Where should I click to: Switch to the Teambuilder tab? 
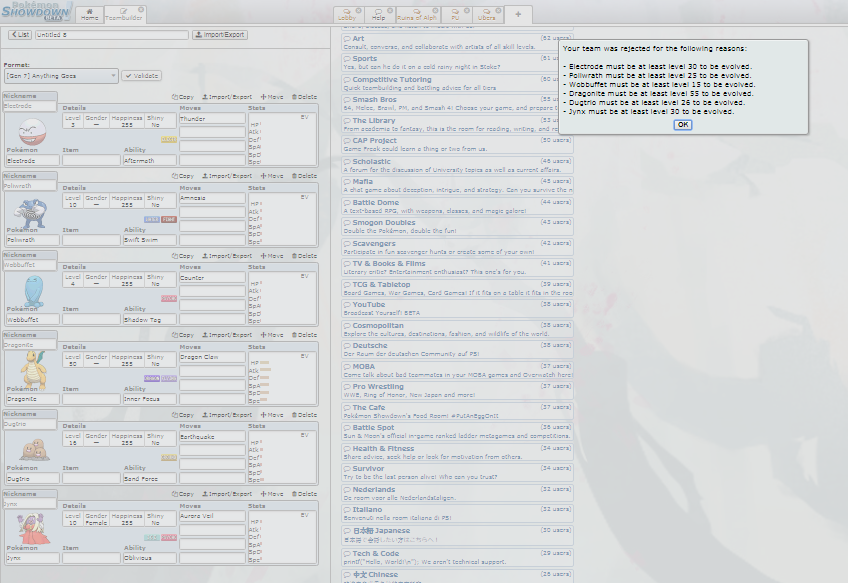(123, 15)
